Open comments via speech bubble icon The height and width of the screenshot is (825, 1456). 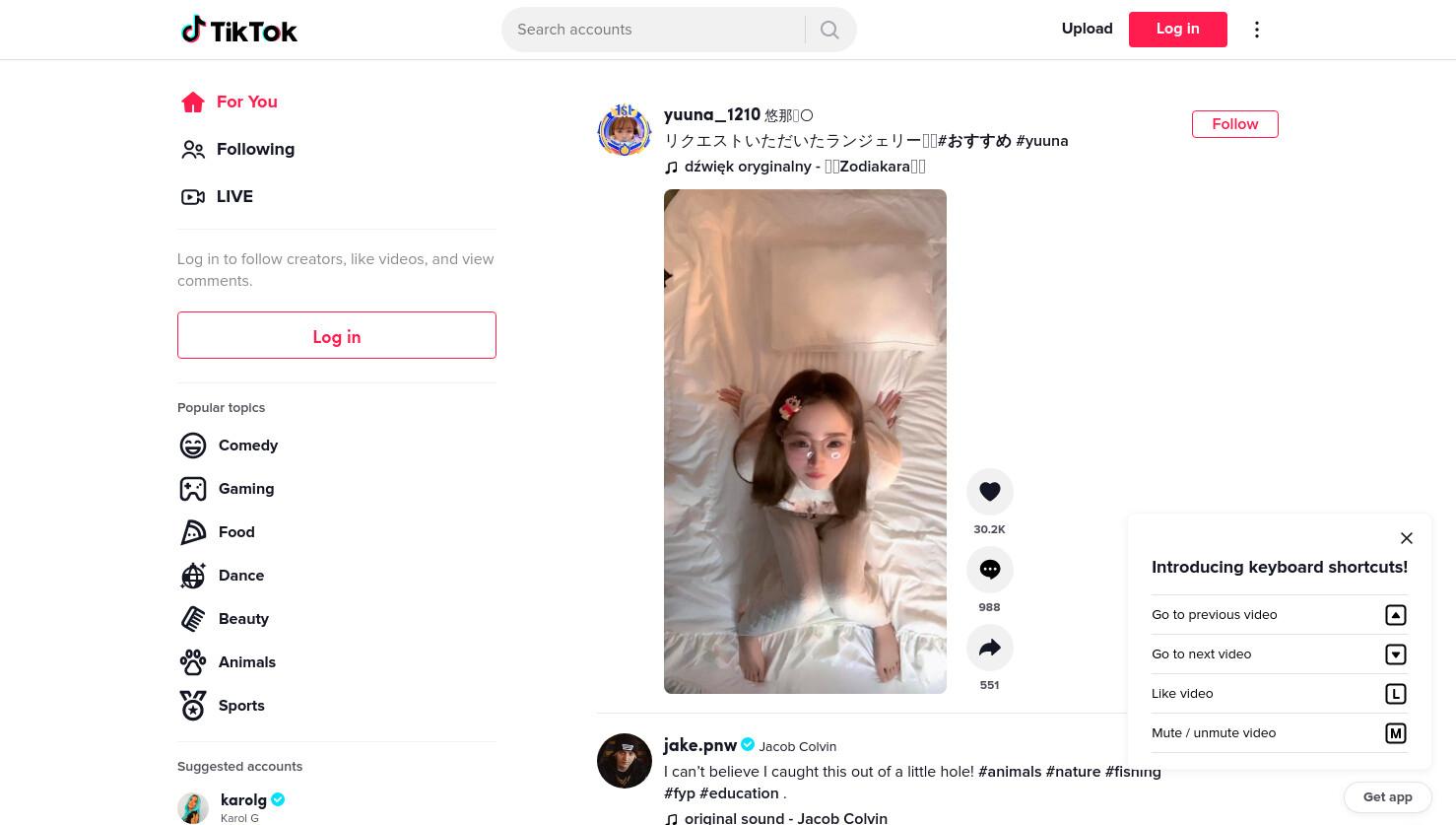989,570
